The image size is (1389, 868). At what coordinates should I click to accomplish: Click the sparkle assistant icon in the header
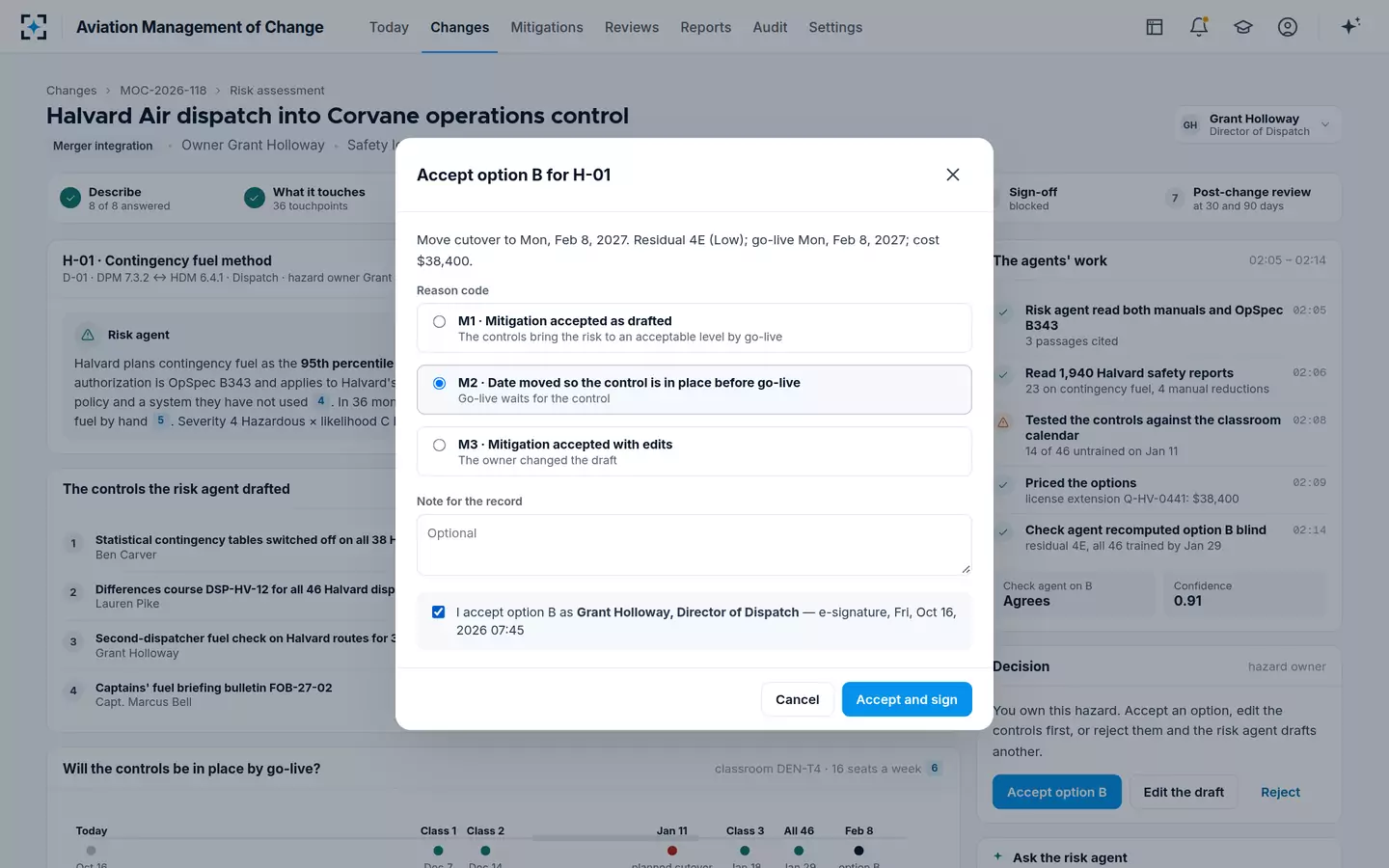[x=1350, y=26]
